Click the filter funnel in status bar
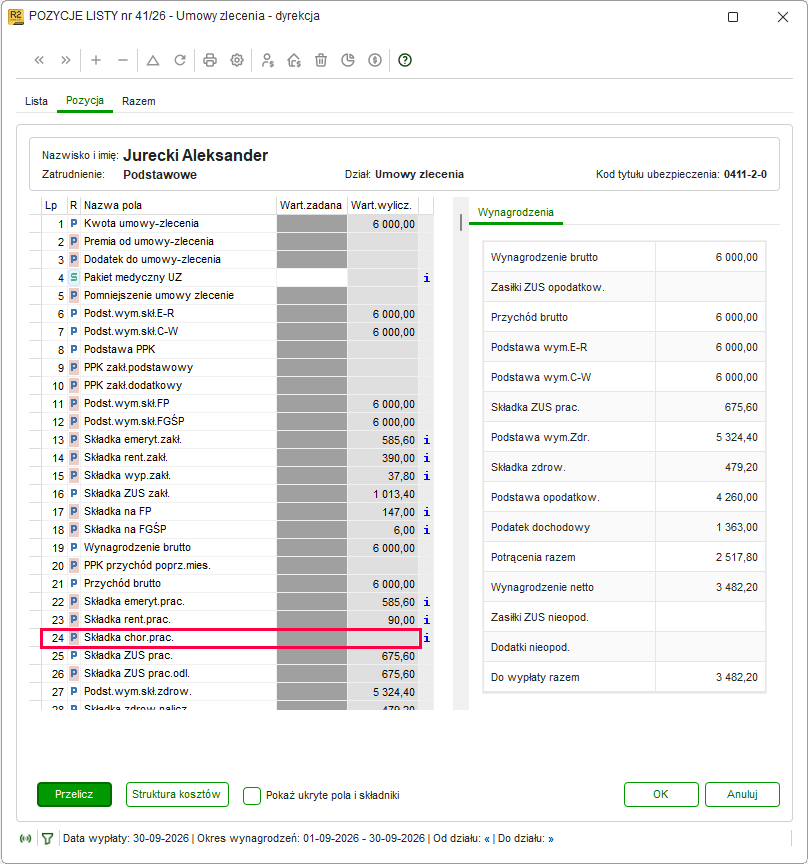 tap(47, 839)
